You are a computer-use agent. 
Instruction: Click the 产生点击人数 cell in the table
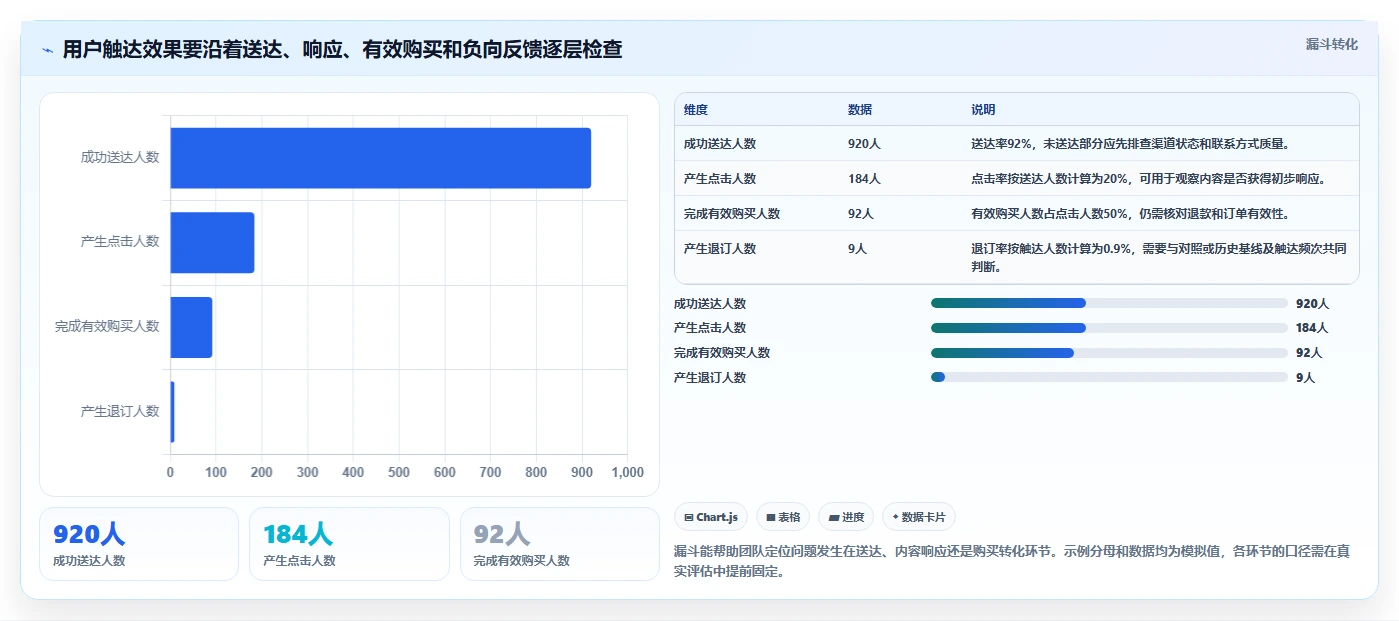pos(720,179)
